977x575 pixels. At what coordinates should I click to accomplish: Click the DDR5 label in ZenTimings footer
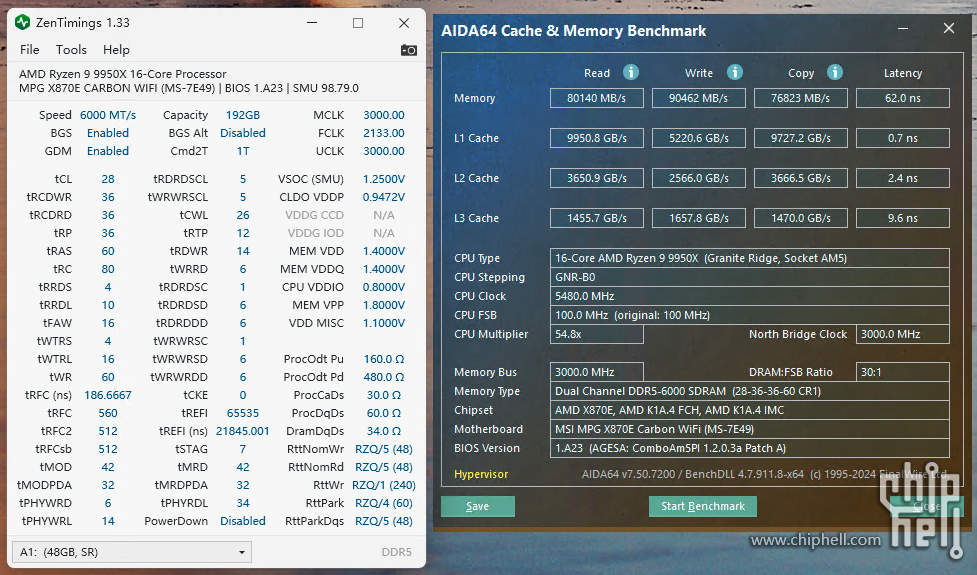396,552
